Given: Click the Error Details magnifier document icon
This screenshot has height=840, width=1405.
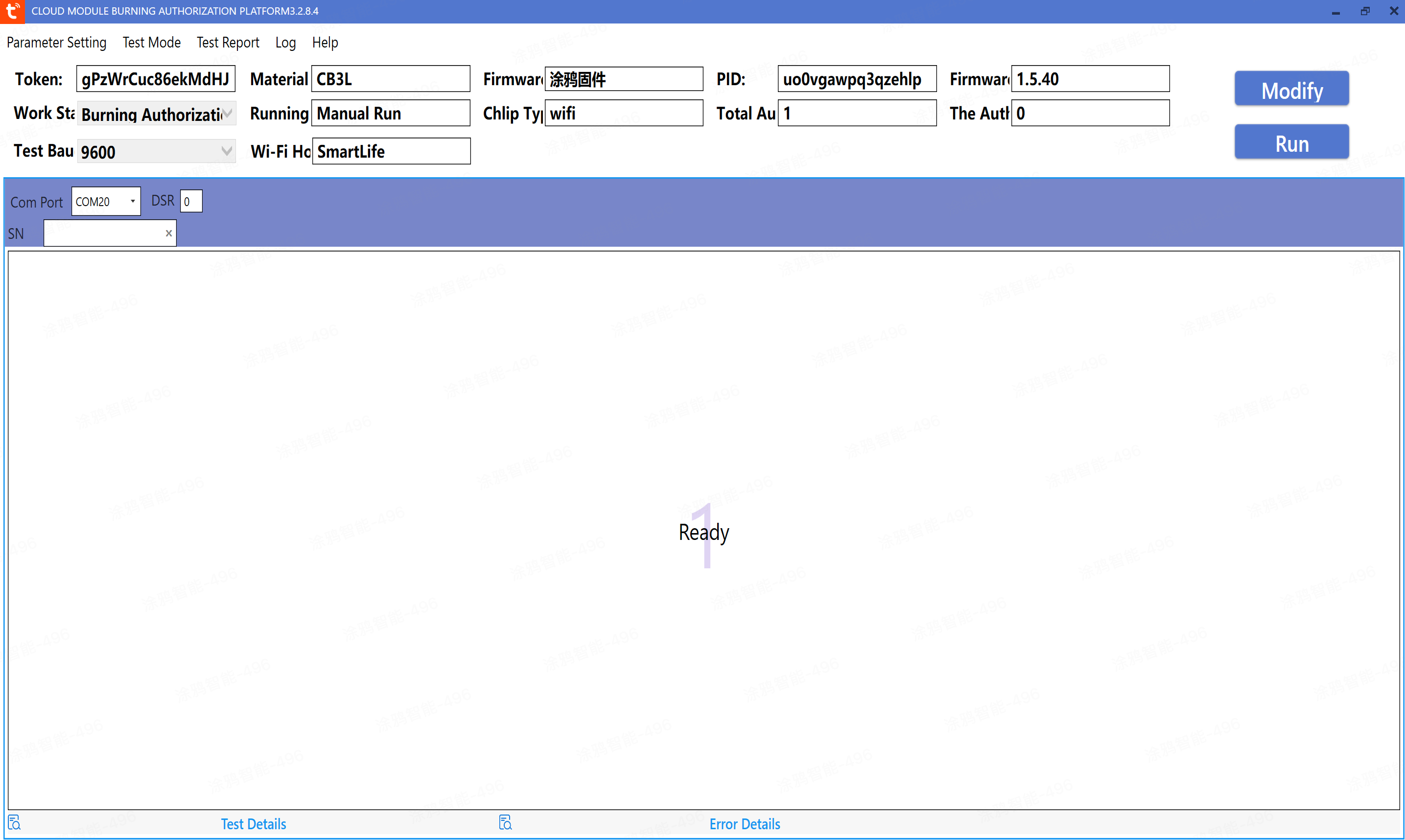Looking at the screenshot, I should pos(505,822).
